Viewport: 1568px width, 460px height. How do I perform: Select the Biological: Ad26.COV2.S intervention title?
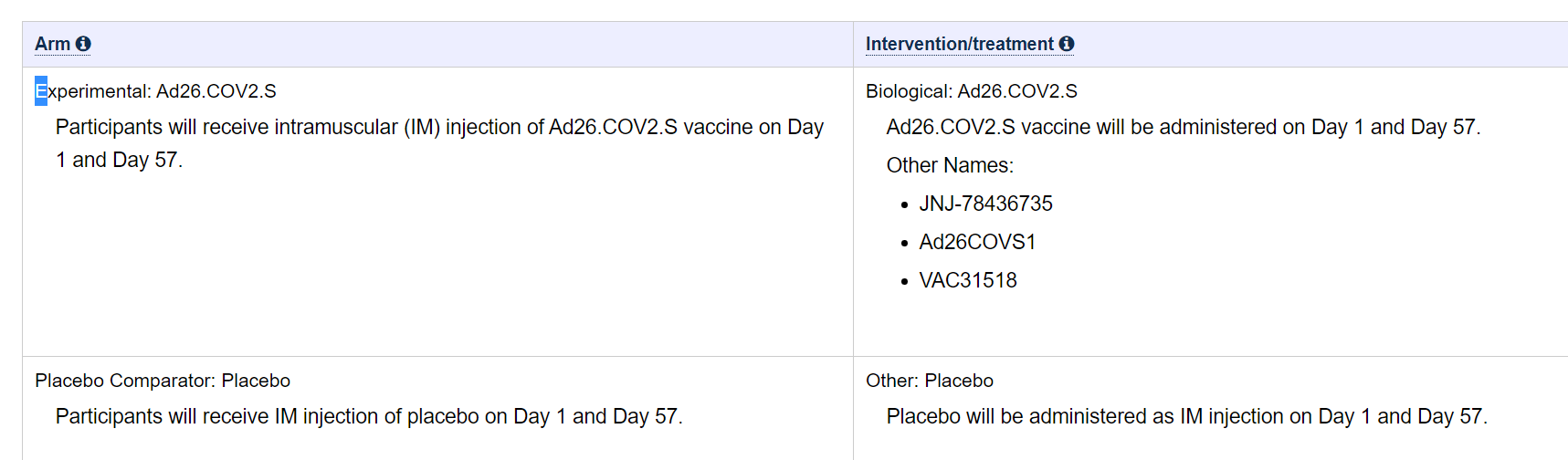click(x=972, y=91)
